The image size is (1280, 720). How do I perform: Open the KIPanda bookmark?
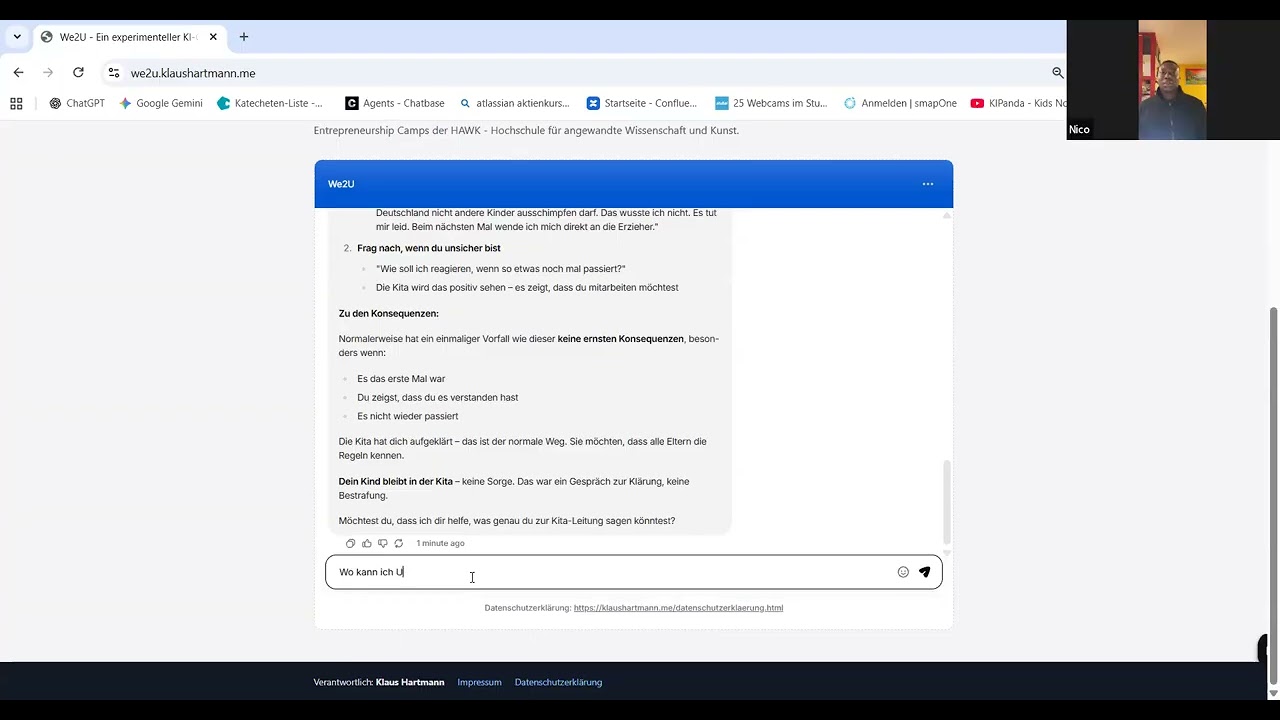(x=1018, y=103)
